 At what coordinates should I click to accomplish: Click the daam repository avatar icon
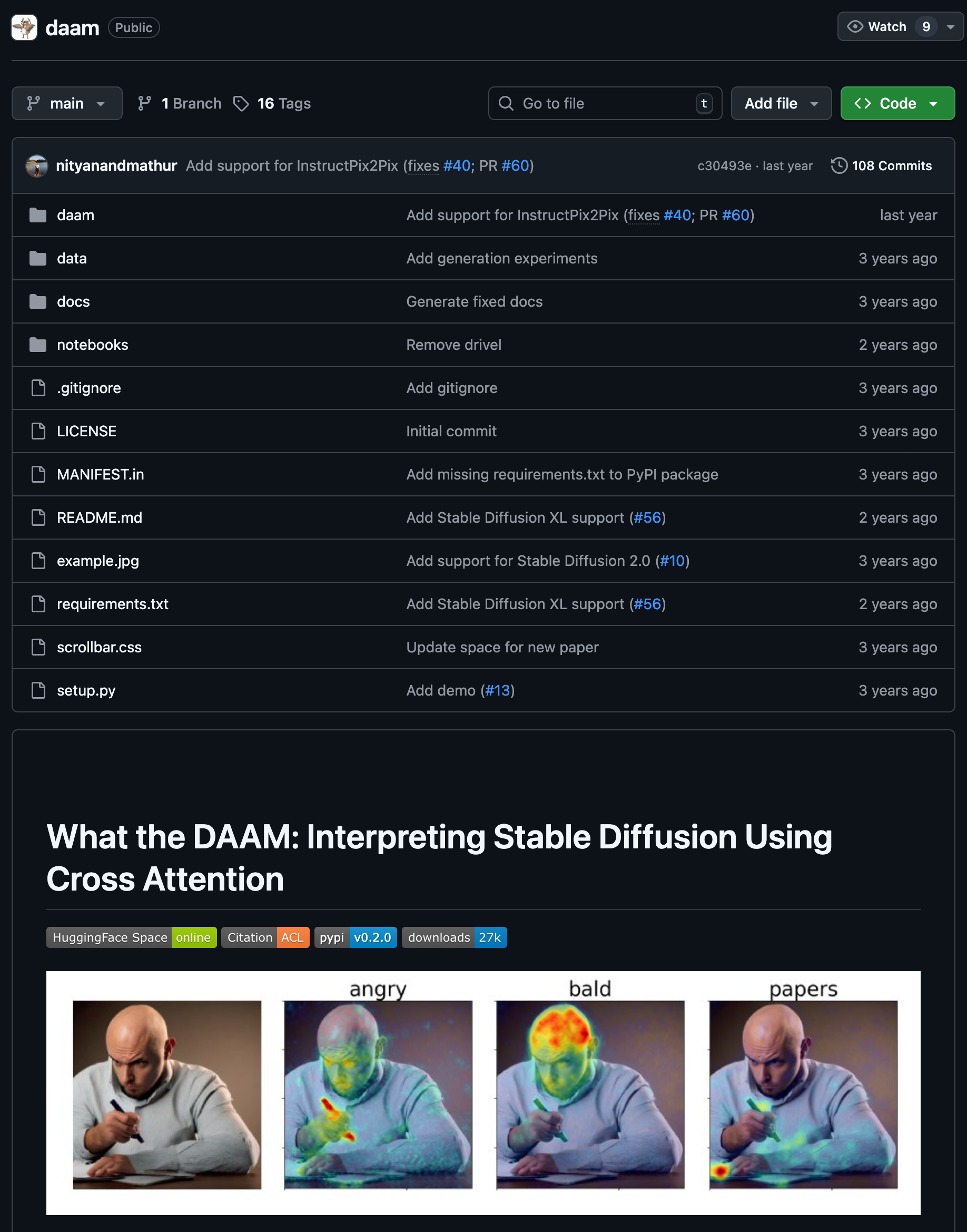click(24, 27)
